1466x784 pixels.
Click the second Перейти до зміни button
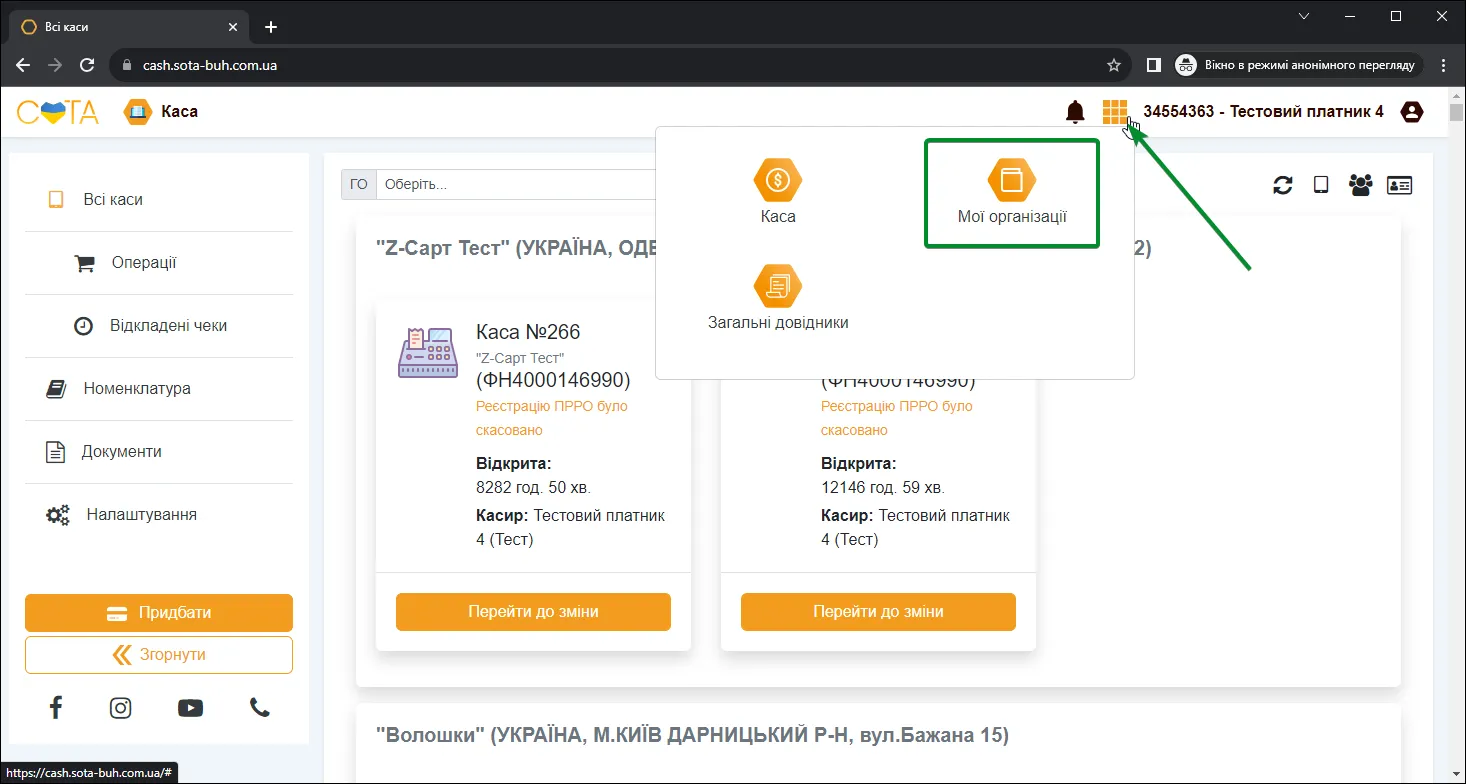click(878, 612)
